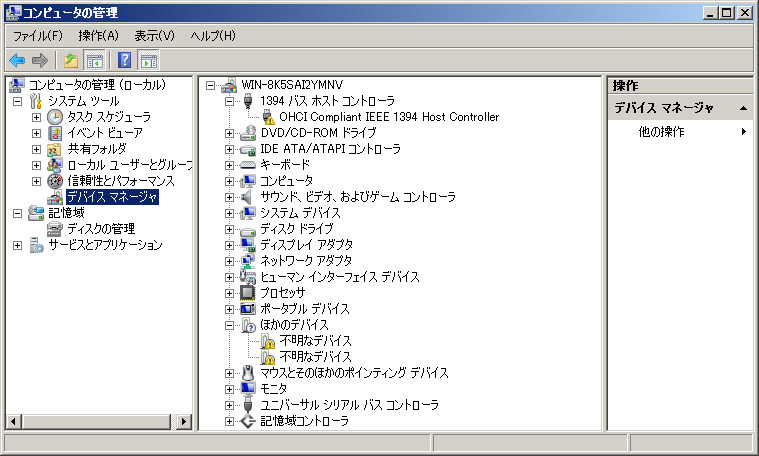The width and height of the screenshot is (759, 456).
Task: Click the モニタ monitor icon
Action: point(248,389)
